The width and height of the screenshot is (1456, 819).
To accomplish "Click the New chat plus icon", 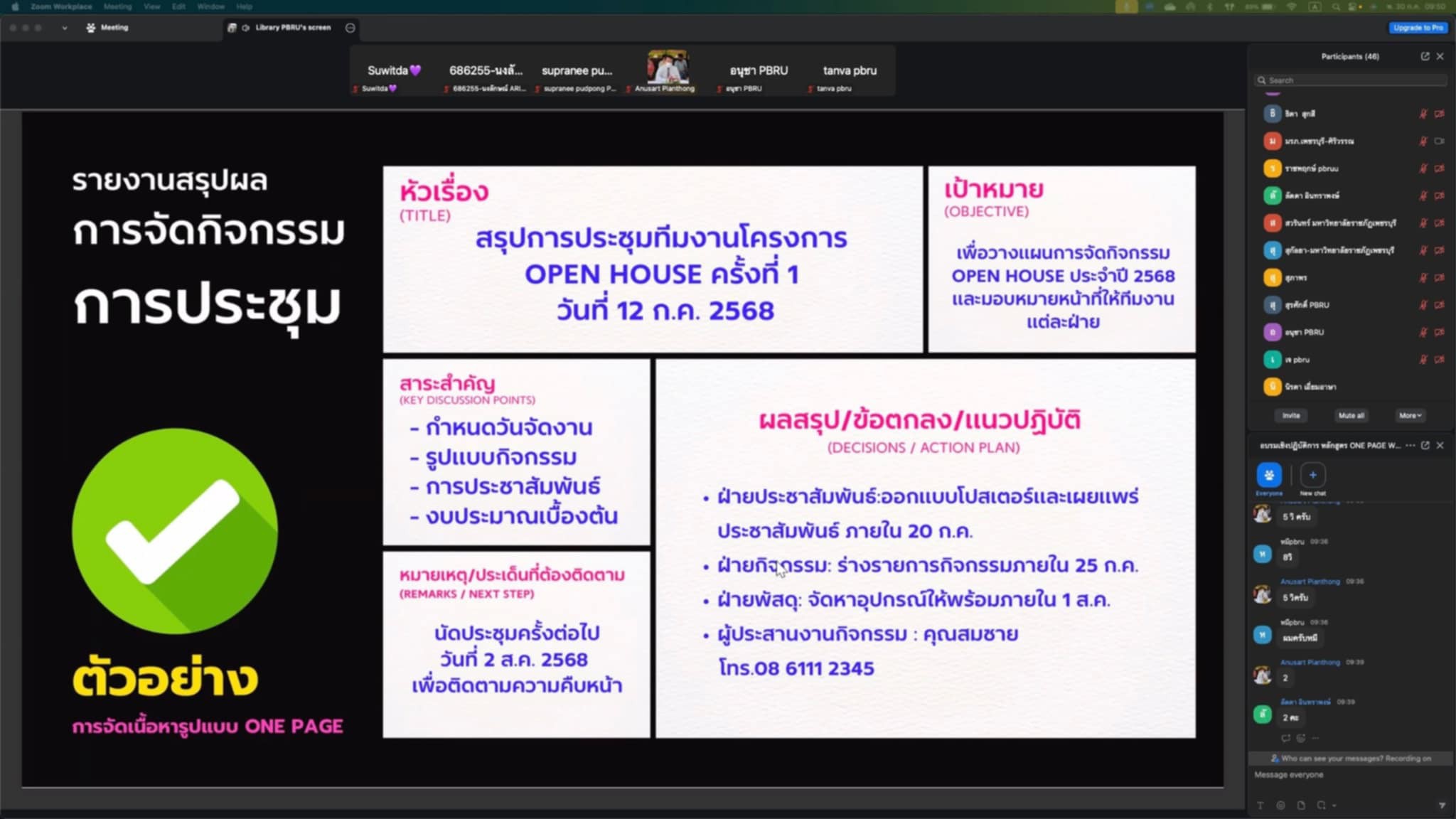I will 1312,475.
